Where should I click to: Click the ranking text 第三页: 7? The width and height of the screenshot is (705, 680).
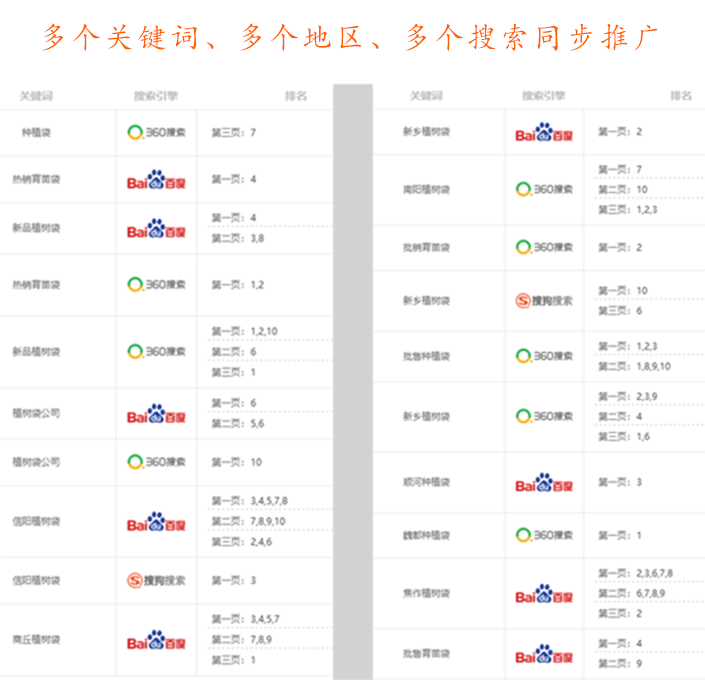(x=234, y=132)
